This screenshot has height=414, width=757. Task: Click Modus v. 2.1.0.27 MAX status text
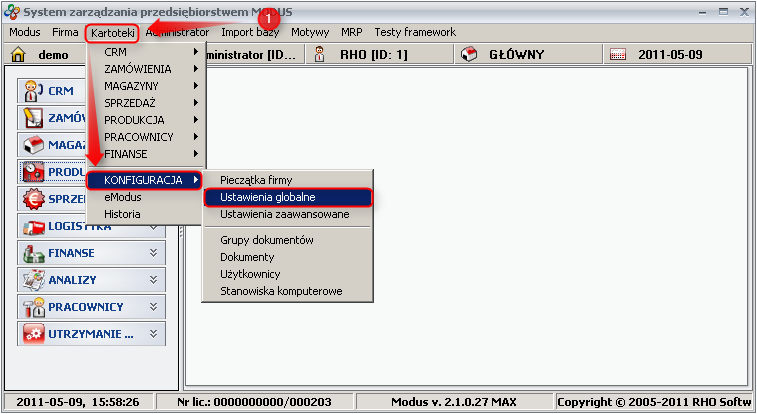(x=454, y=402)
